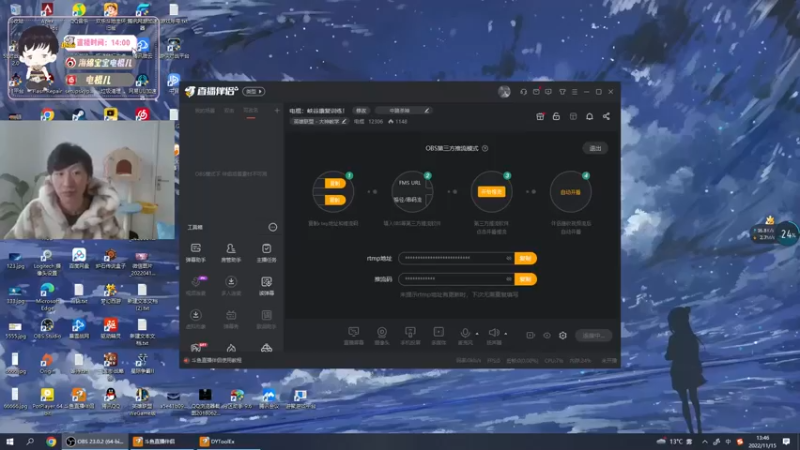The height and width of the screenshot is (450, 800).
Task: Open Microsoft Edge desktop shortcut
Action: pos(47,296)
